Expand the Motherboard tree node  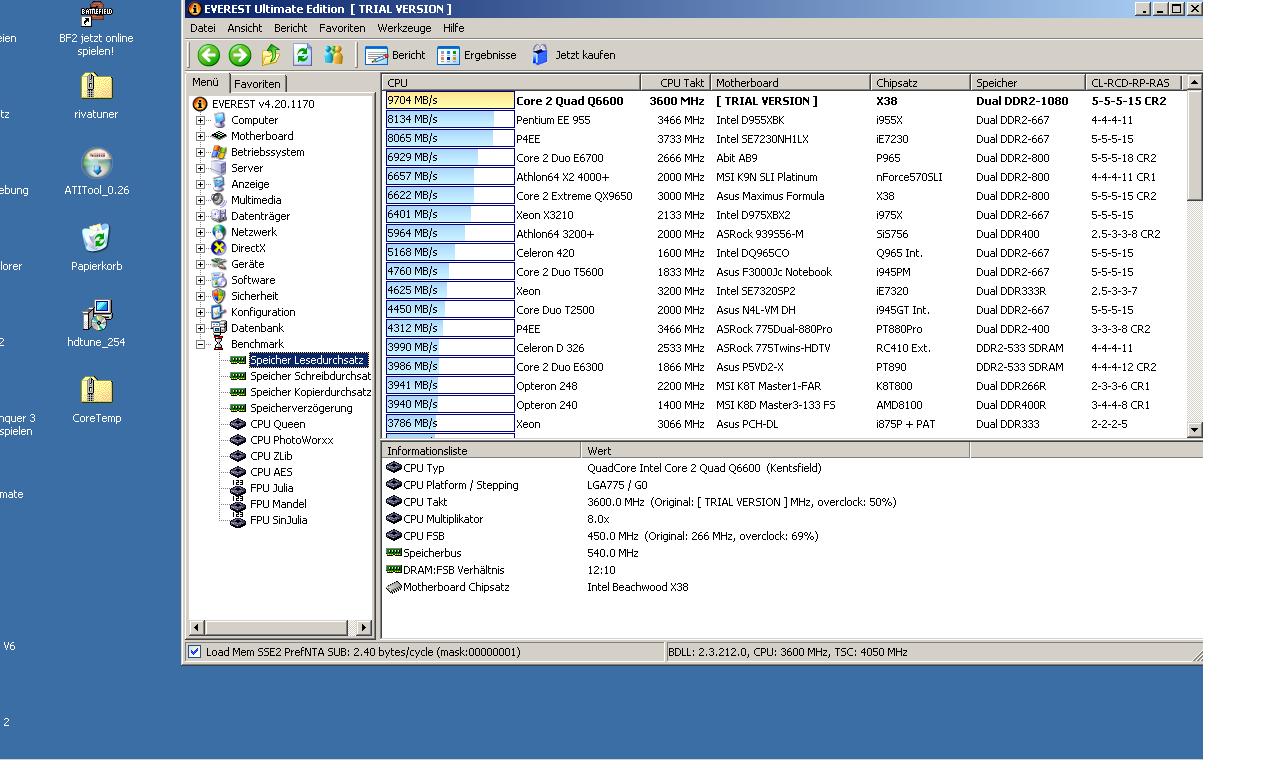[200, 136]
